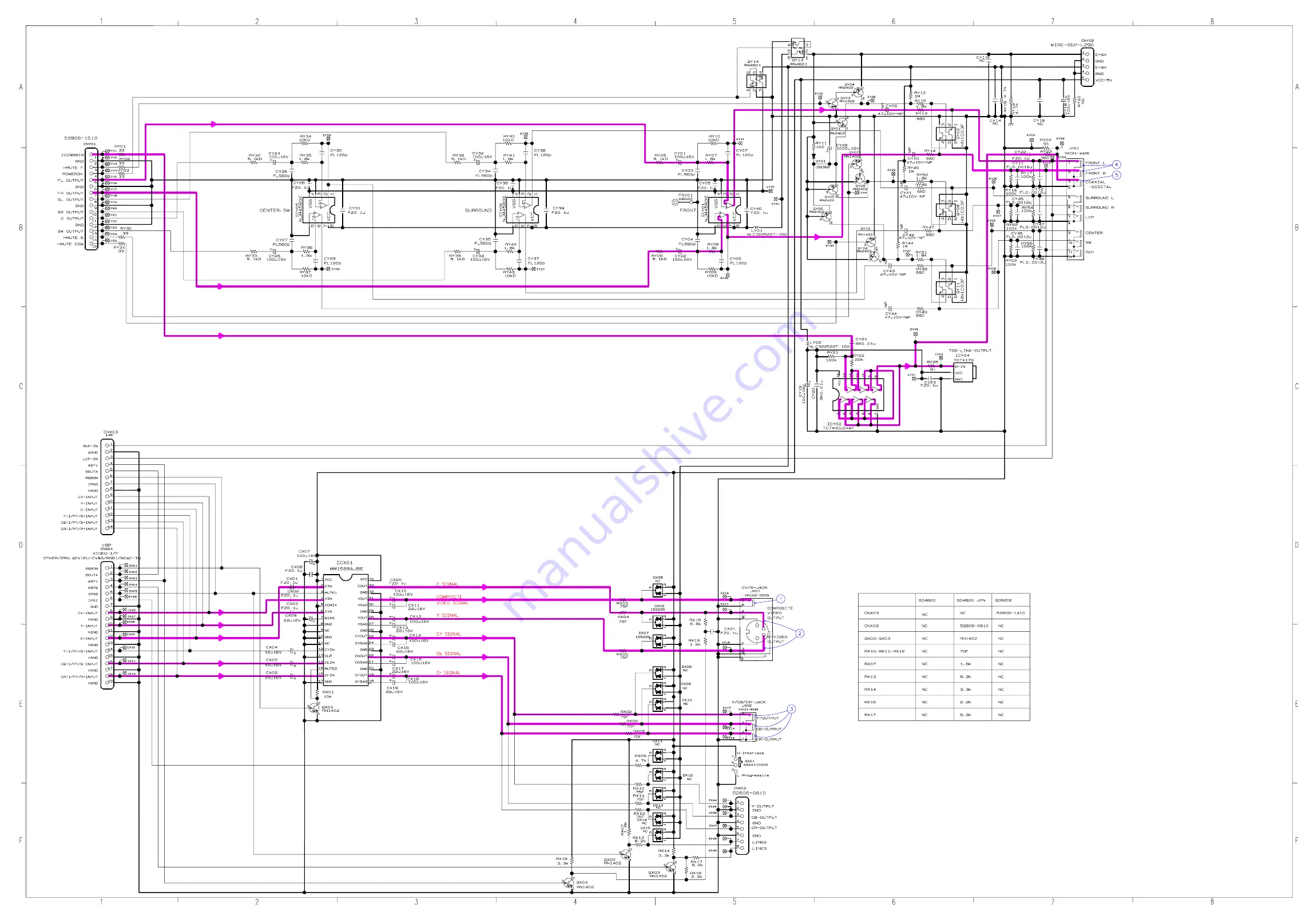1314x924 pixels.
Task: Click the "SD4800 JPN" table column header
Action: [971, 600]
